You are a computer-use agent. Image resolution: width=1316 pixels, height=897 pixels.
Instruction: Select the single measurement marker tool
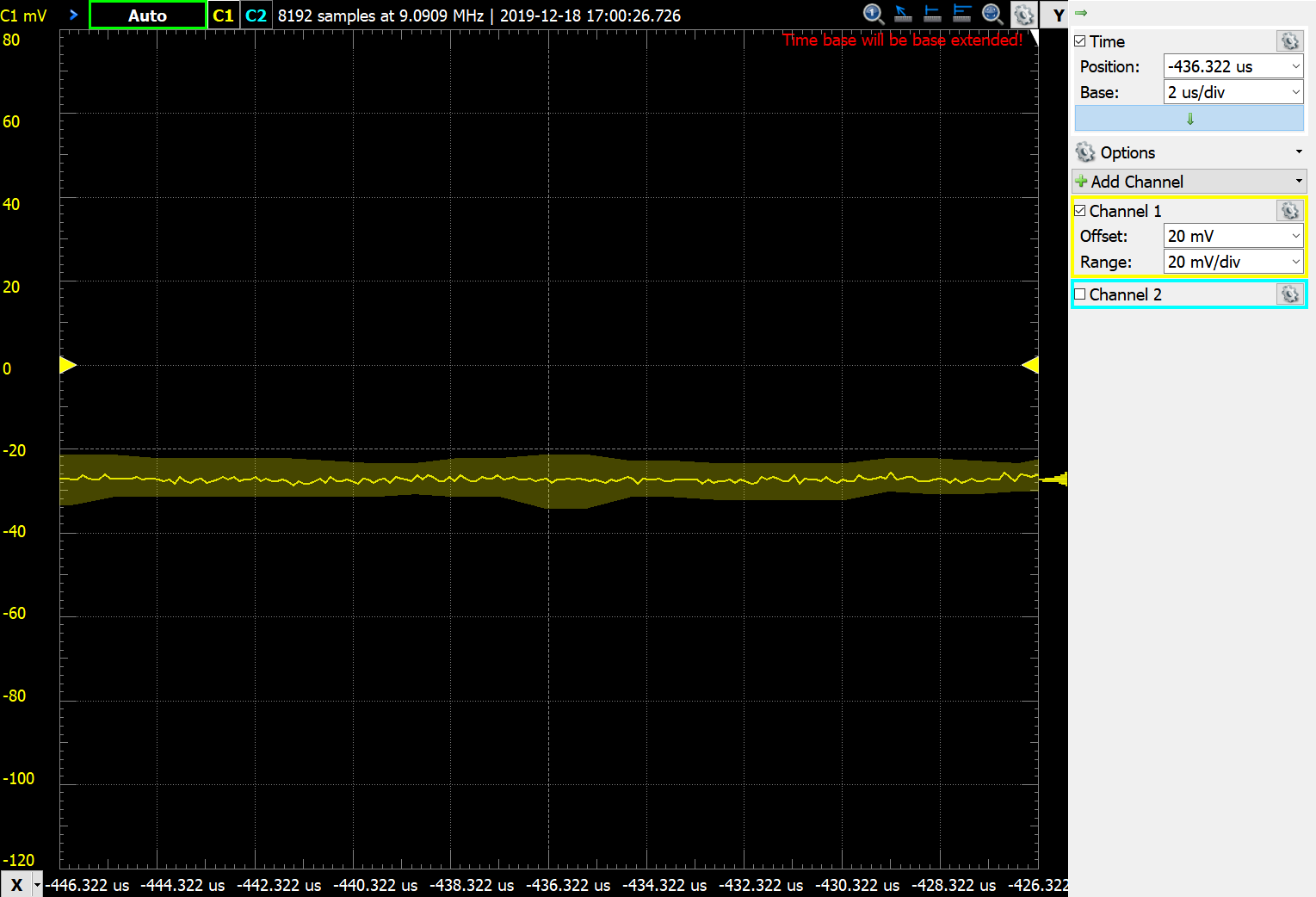[932, 14]
